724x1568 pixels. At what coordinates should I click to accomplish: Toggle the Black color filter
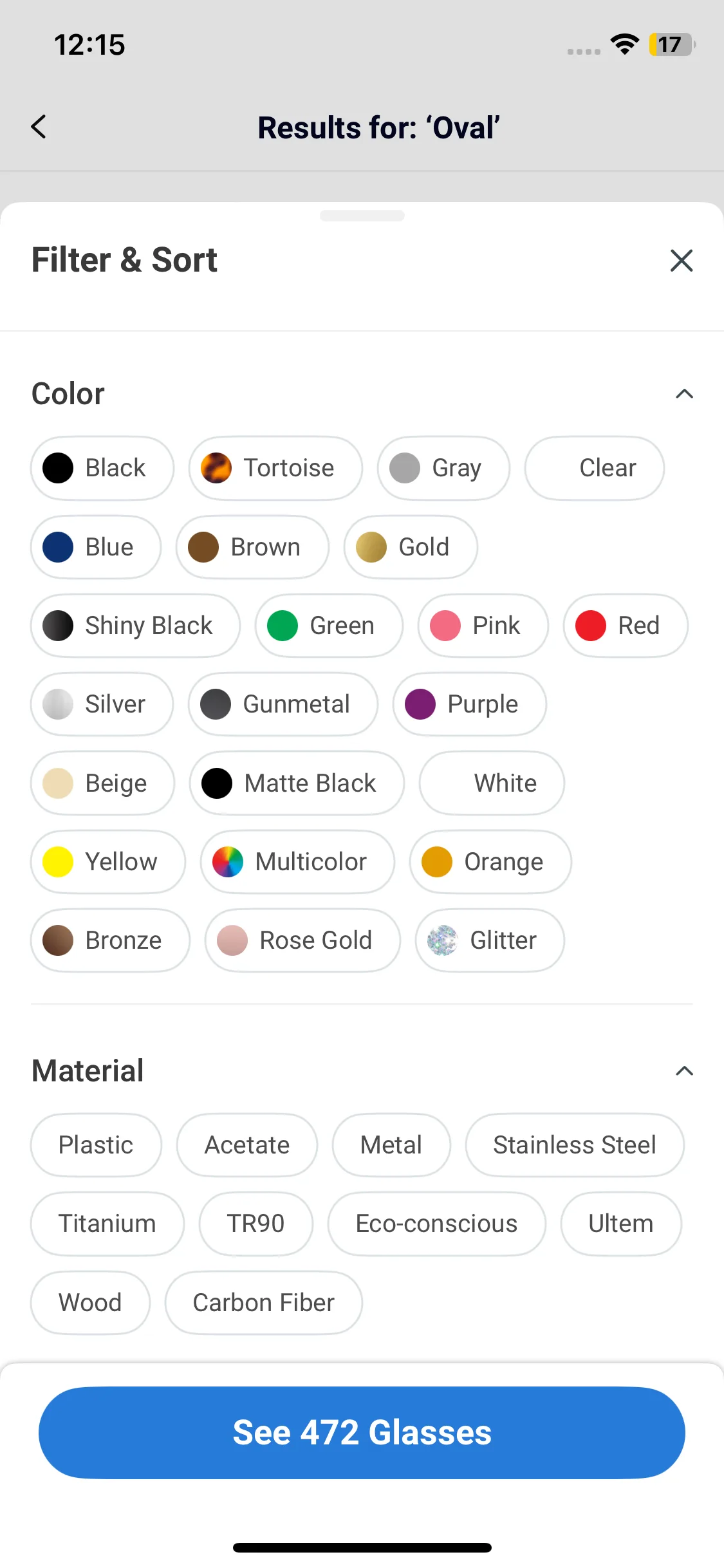tap(102, 468)
